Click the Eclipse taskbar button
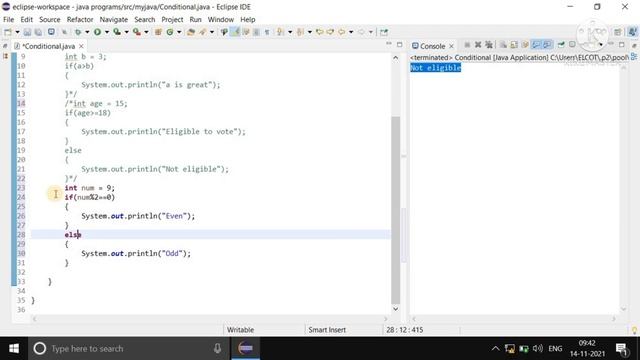This screenshot has width=640, height=360. coord(245,348)
